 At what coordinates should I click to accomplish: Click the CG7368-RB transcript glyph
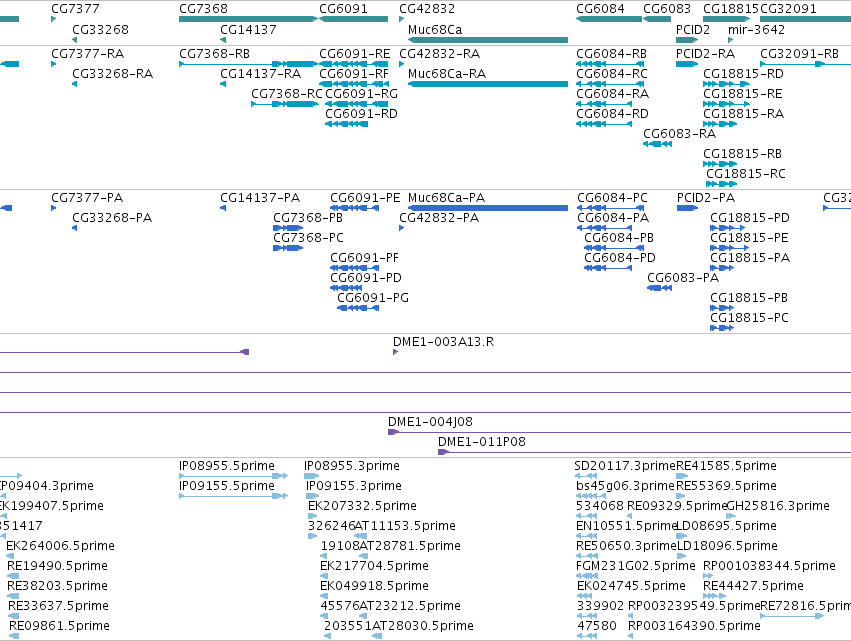click(248, 64)
